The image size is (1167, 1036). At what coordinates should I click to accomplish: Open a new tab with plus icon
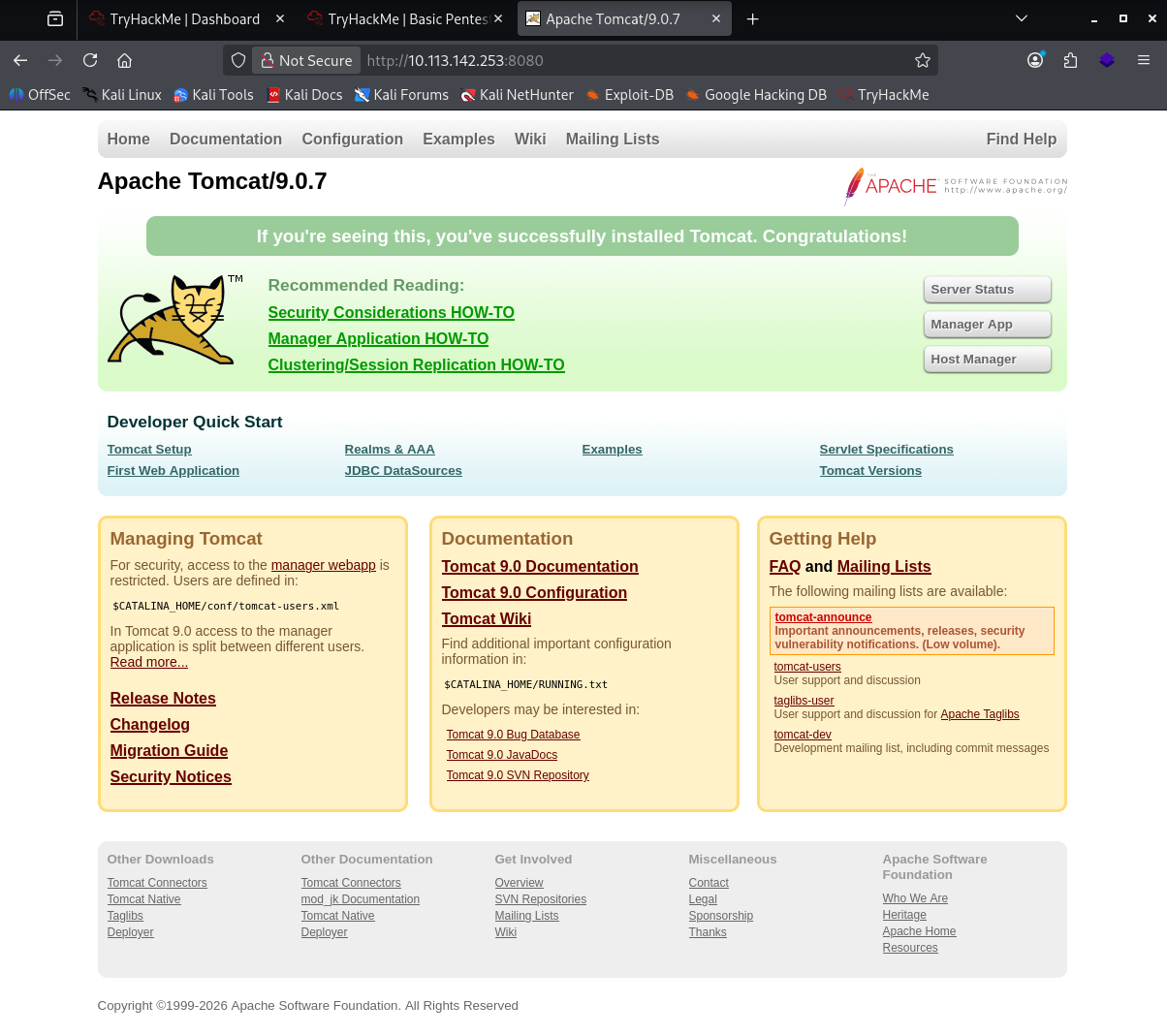(752, 19)
